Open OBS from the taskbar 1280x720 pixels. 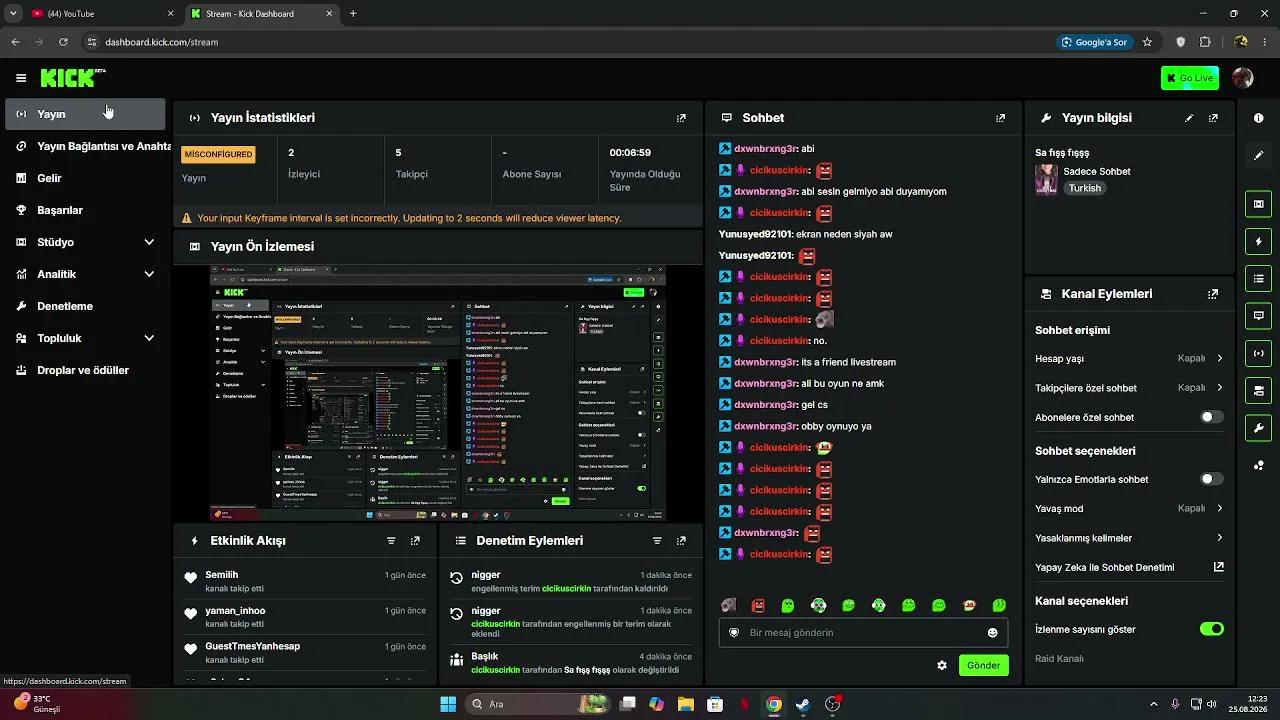(x=833, y=704)
